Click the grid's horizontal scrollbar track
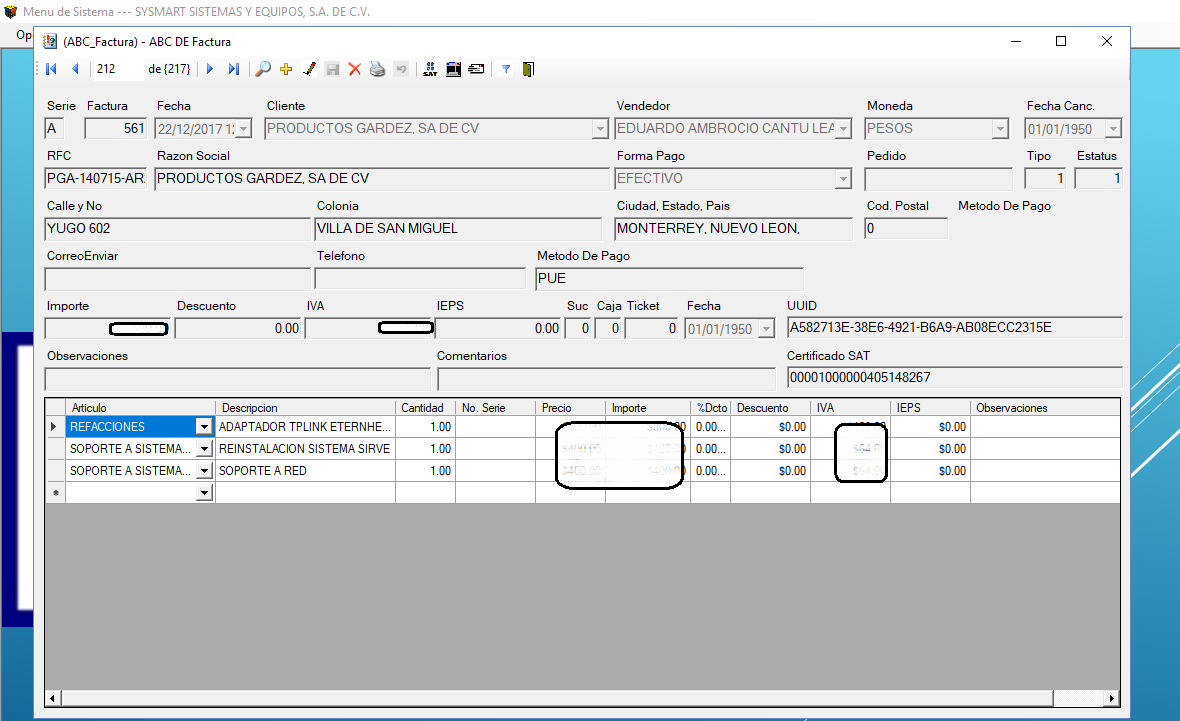The height and width of the screenshot is (721, 1180). [1078, 698]
